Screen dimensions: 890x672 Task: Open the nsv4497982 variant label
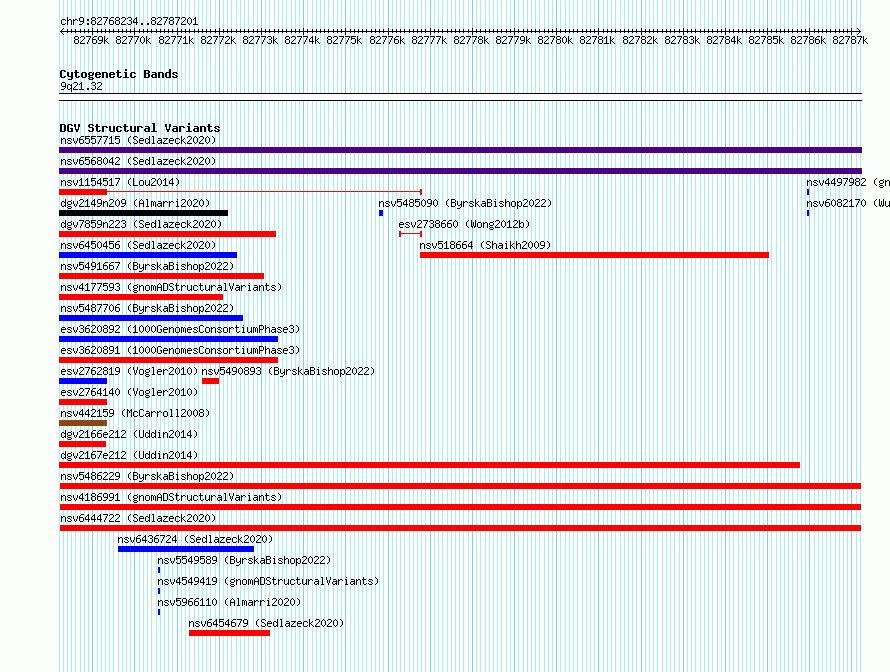[x=848, y=182]
